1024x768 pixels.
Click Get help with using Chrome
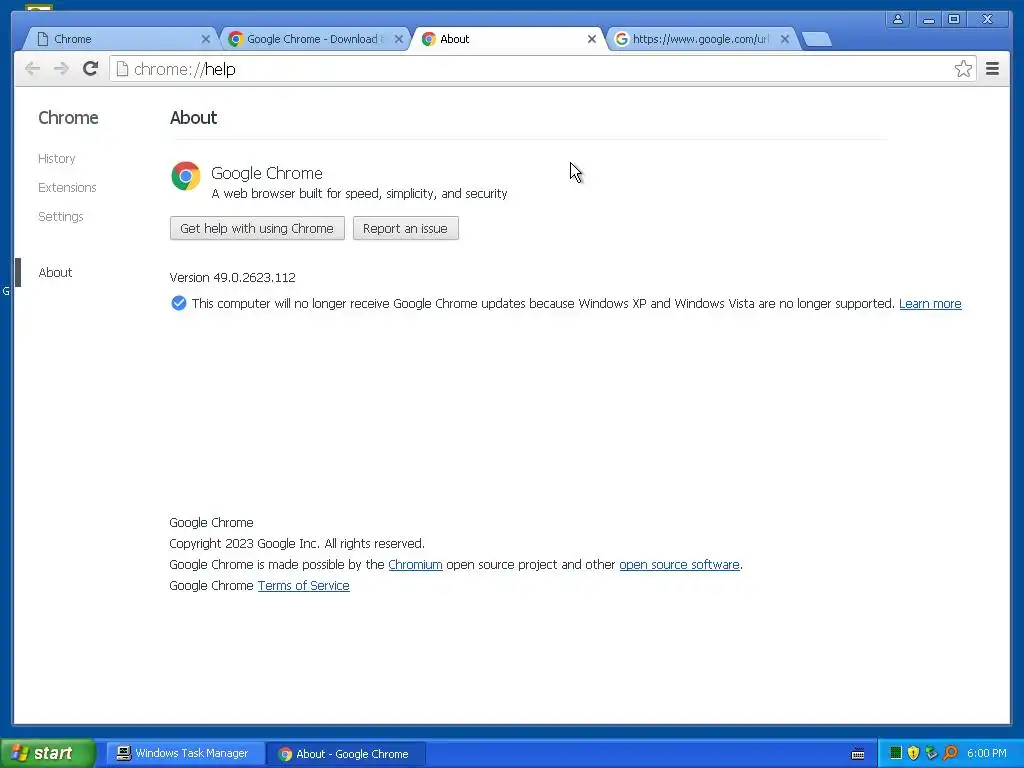[257, 229]
